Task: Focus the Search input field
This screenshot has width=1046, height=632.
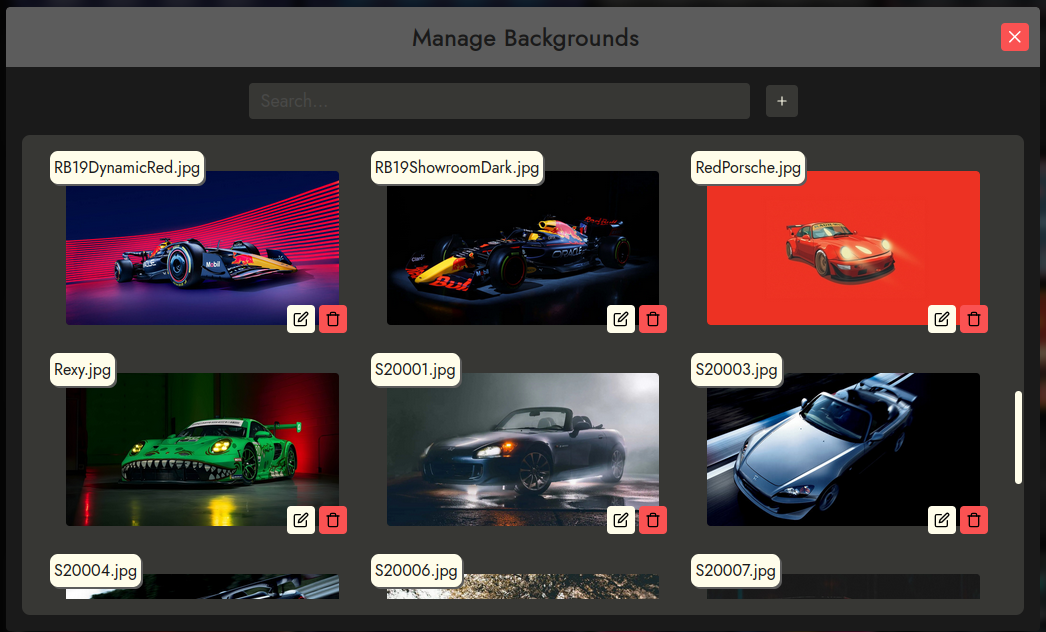Action: [498, 101]
